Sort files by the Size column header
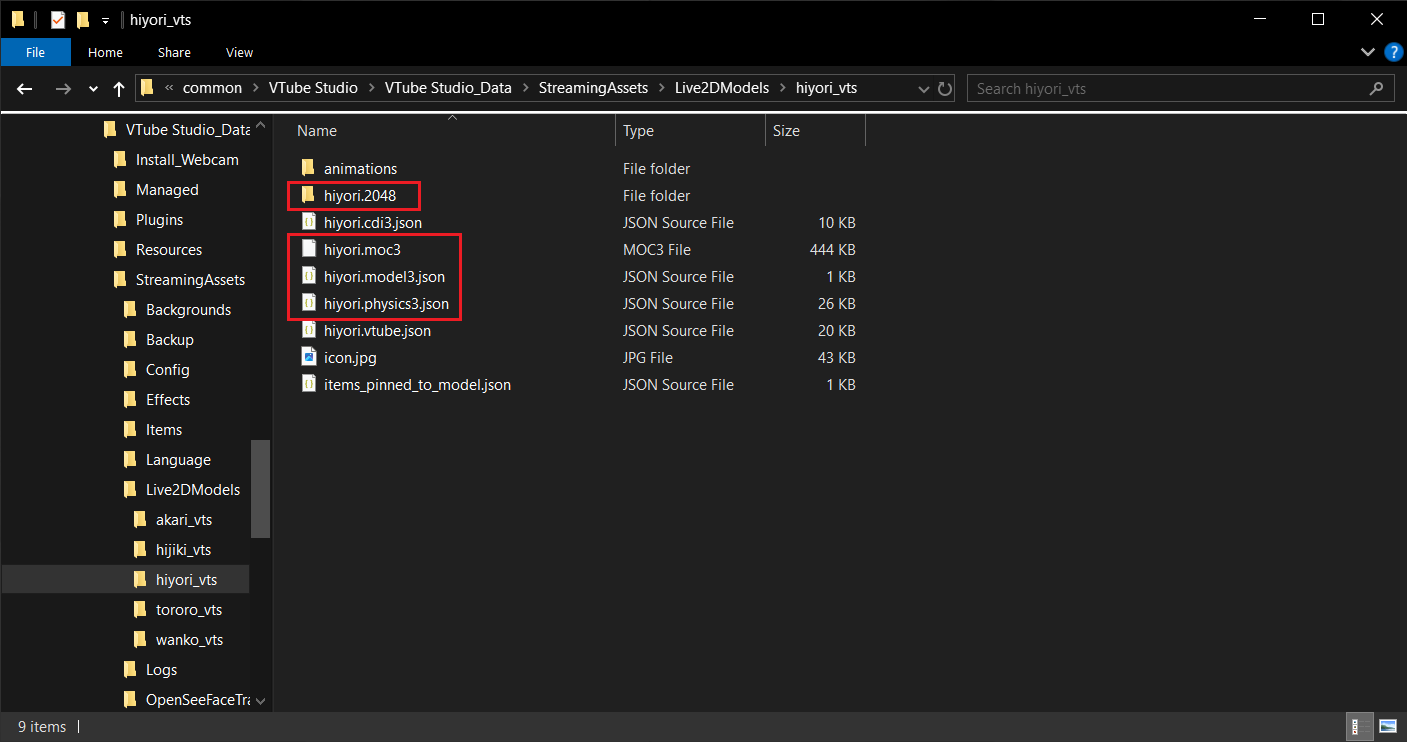1407x742 pixels. pyautogui.click(x=786, y=131)
